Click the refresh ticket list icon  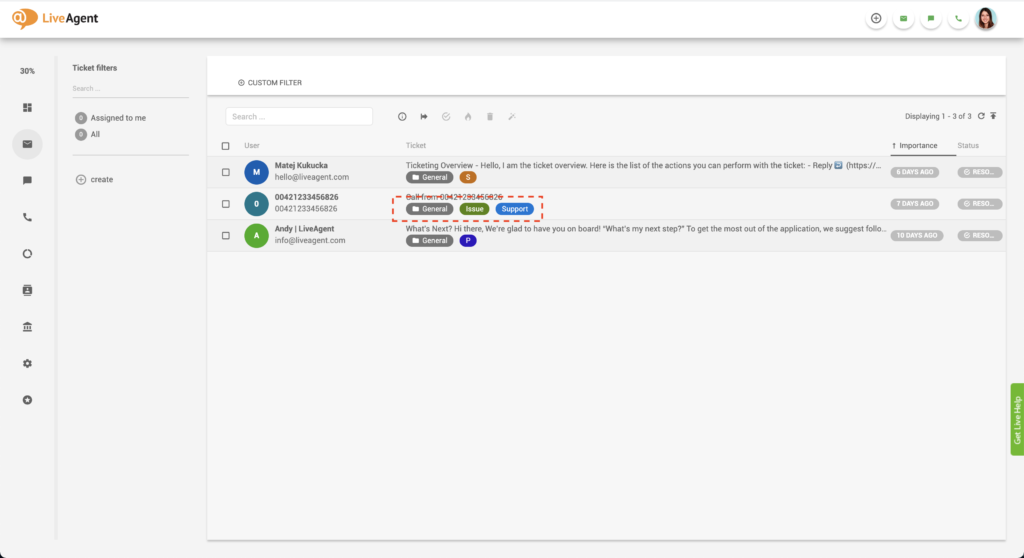click(x=981, y=116)
